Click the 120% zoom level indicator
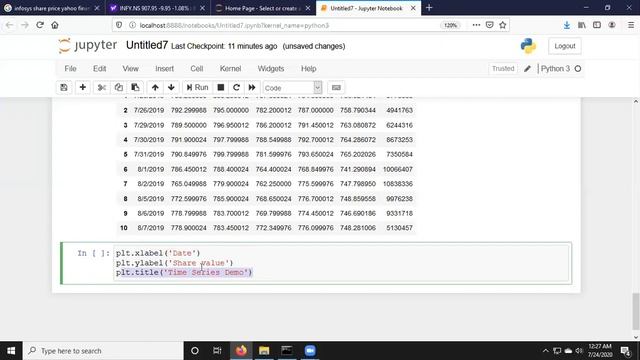The image size is (640, 360). [x=450, y=25]
